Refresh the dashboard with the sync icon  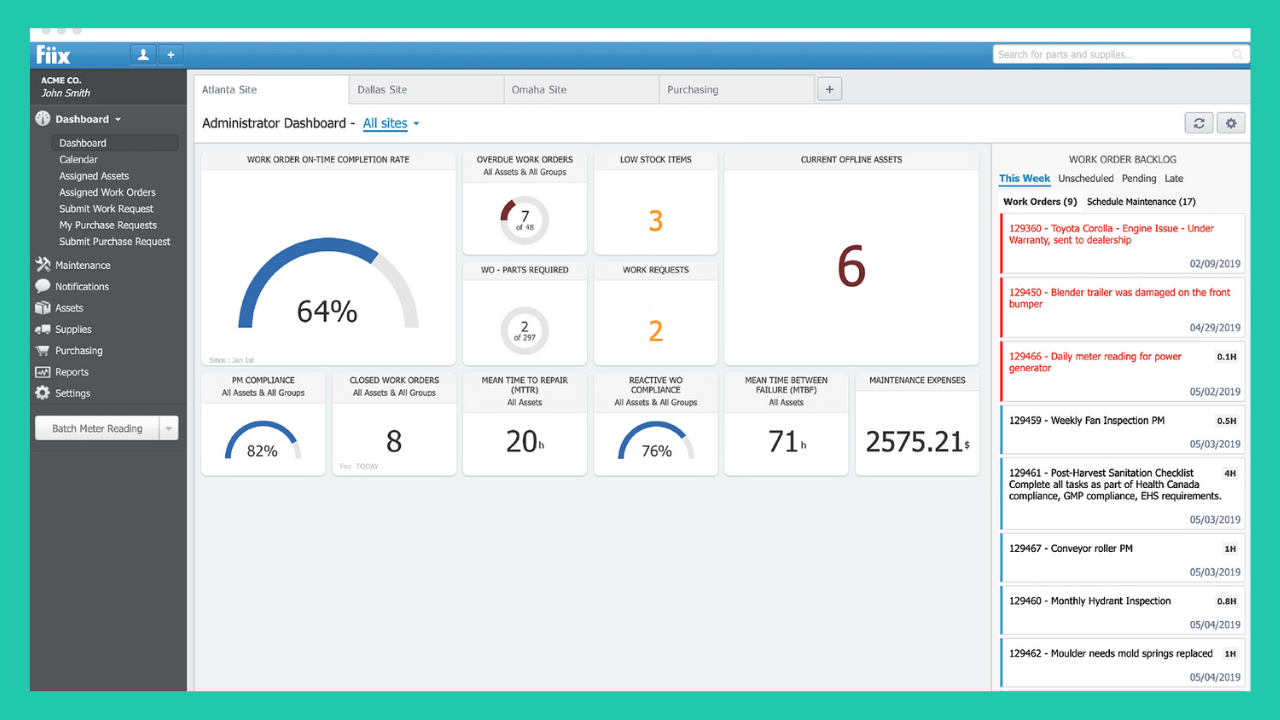coord(1199,122)
